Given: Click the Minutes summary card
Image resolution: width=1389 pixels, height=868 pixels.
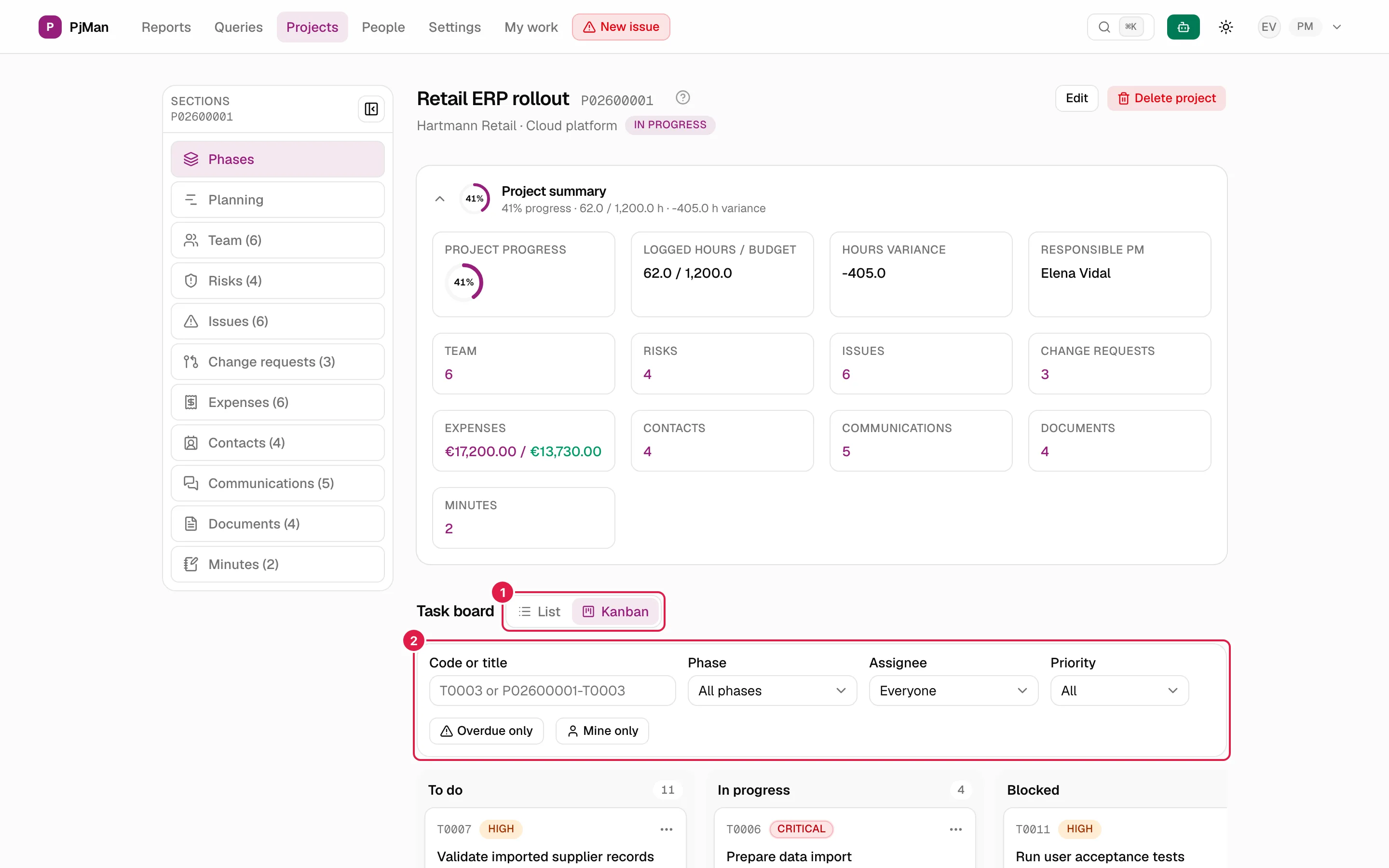Looking at the screenshot, I should [523, 518].
